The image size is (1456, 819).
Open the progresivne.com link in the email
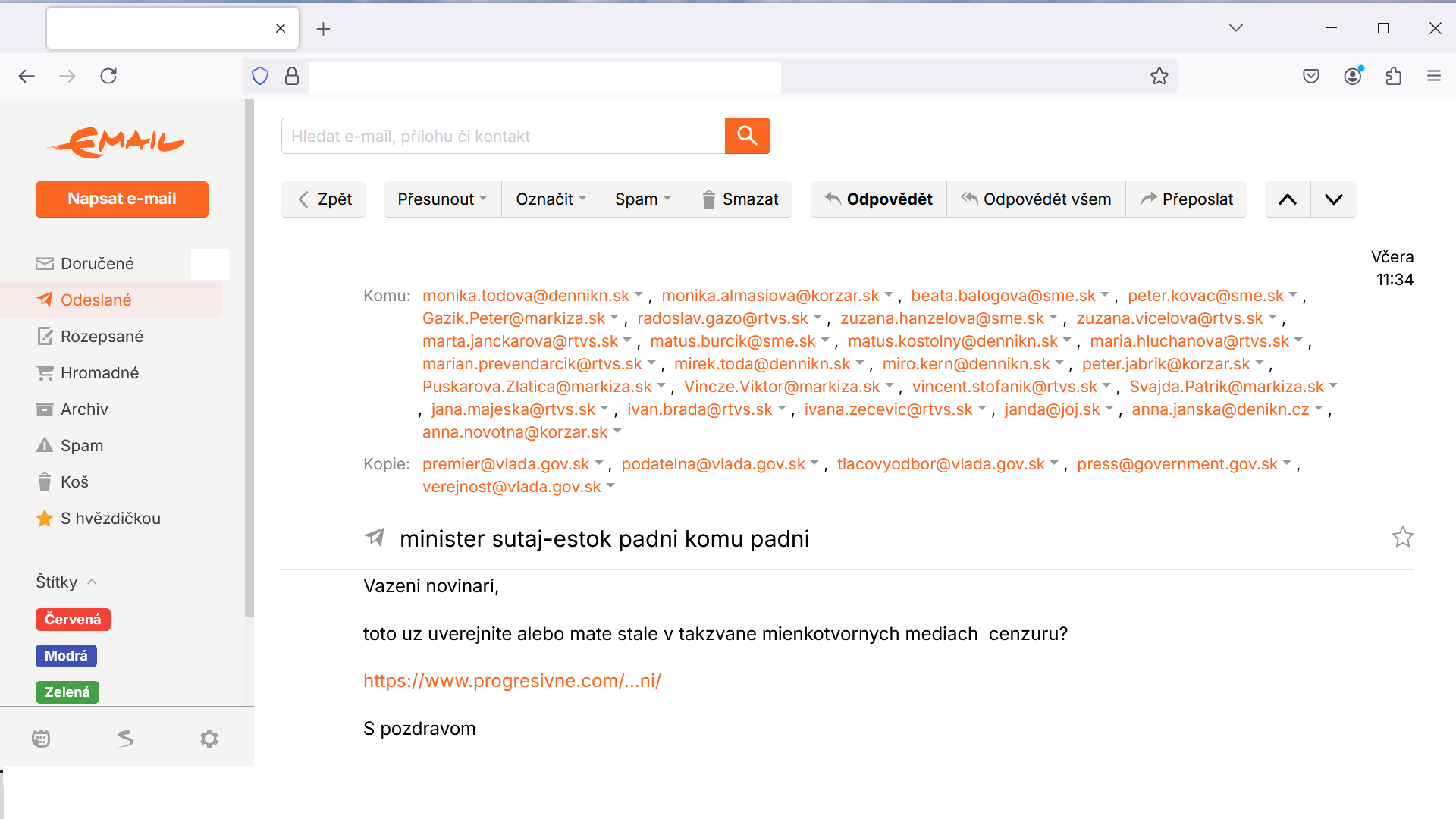512,681
